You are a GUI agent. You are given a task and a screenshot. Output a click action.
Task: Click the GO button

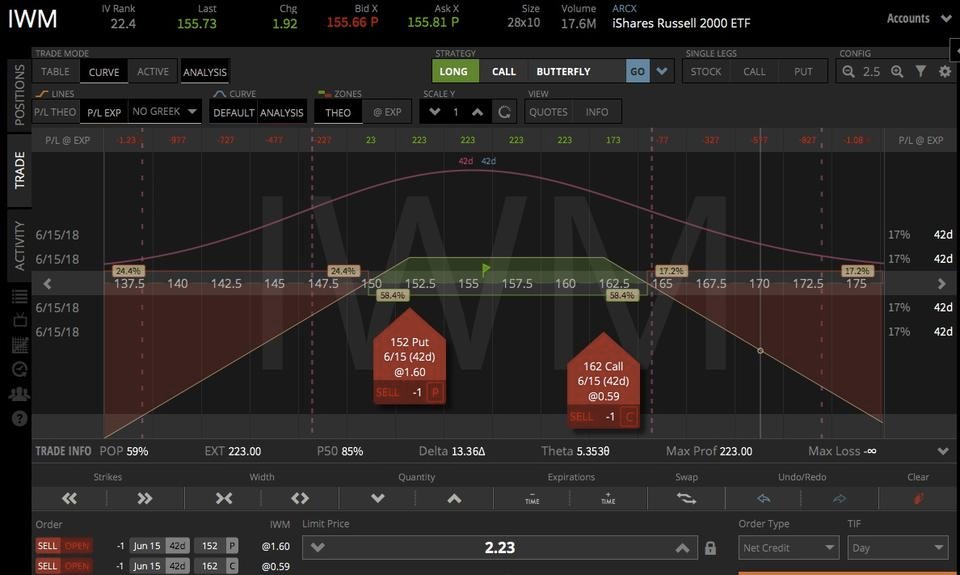tap(637, 72)
